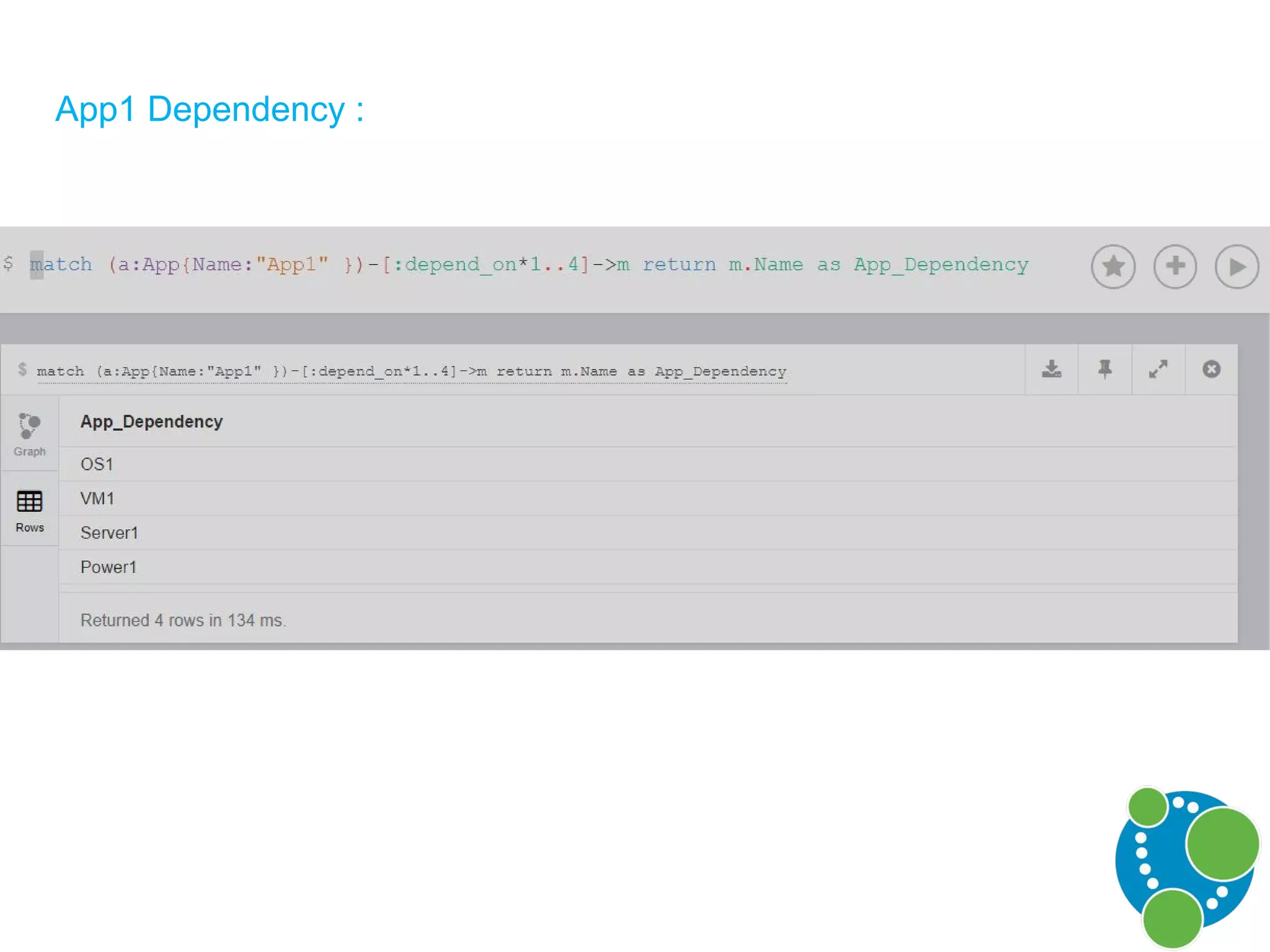Expand the result frame to fullscreen
Screen dimensions: 1270x952
click(x=1158, y=369)
